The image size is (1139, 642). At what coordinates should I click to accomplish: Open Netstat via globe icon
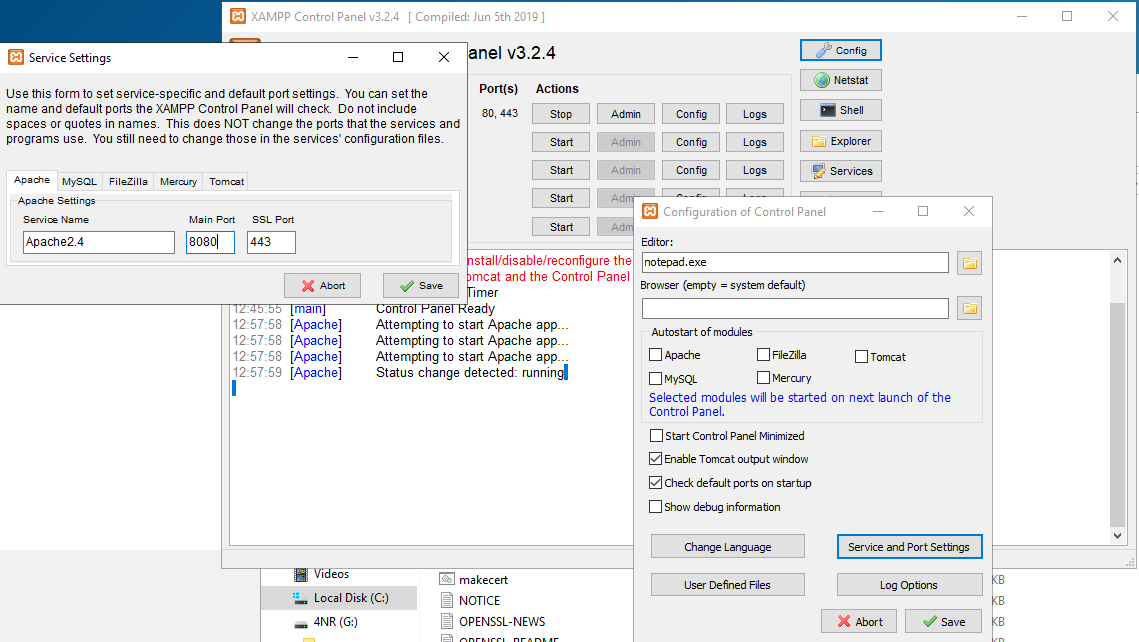click(x=840, y=80)
